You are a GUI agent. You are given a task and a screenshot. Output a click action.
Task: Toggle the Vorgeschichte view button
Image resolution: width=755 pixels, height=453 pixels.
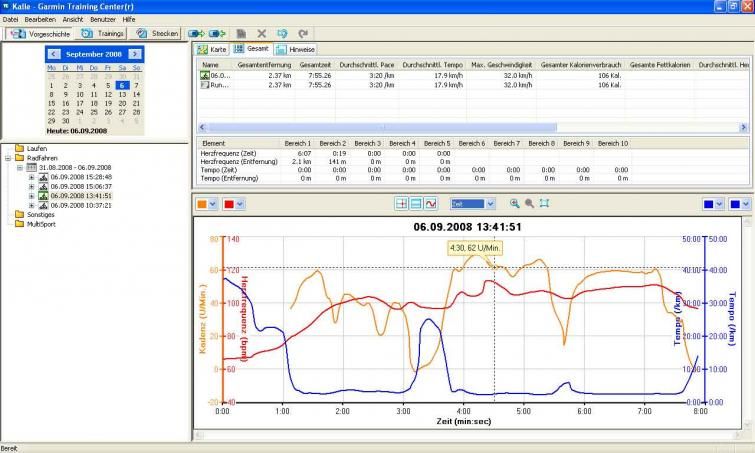pos(41,33)
